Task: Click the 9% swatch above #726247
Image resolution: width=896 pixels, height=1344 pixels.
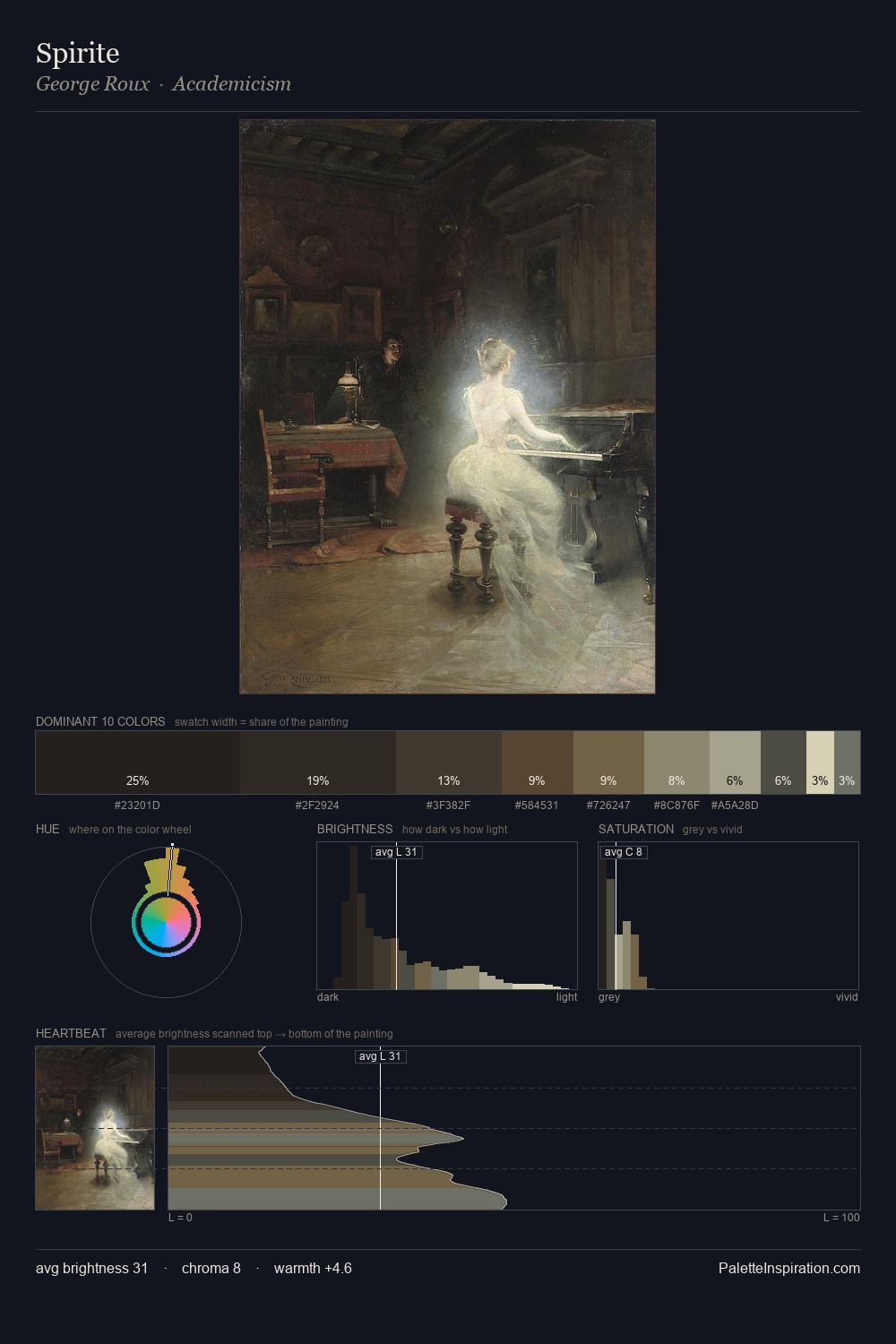Action: click(x=608, y=762)
